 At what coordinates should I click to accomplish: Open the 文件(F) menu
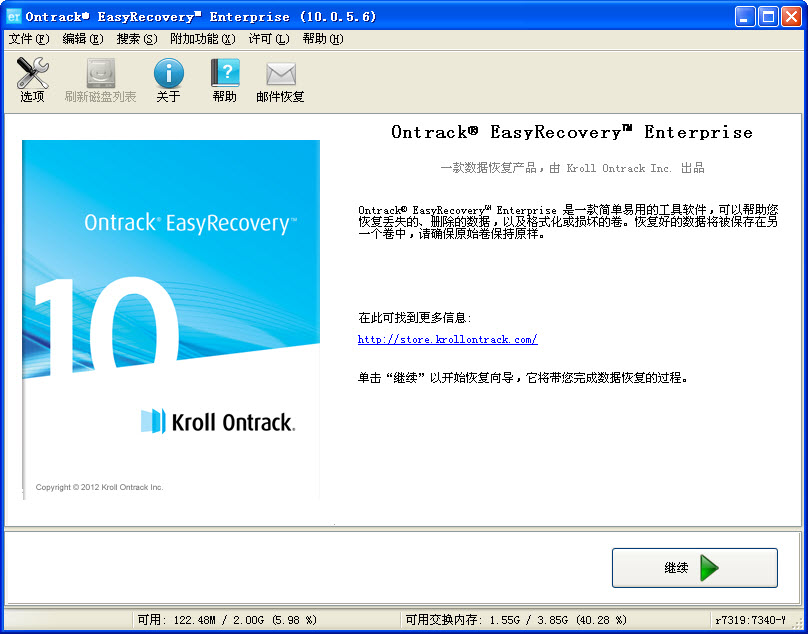click(25, 38)
